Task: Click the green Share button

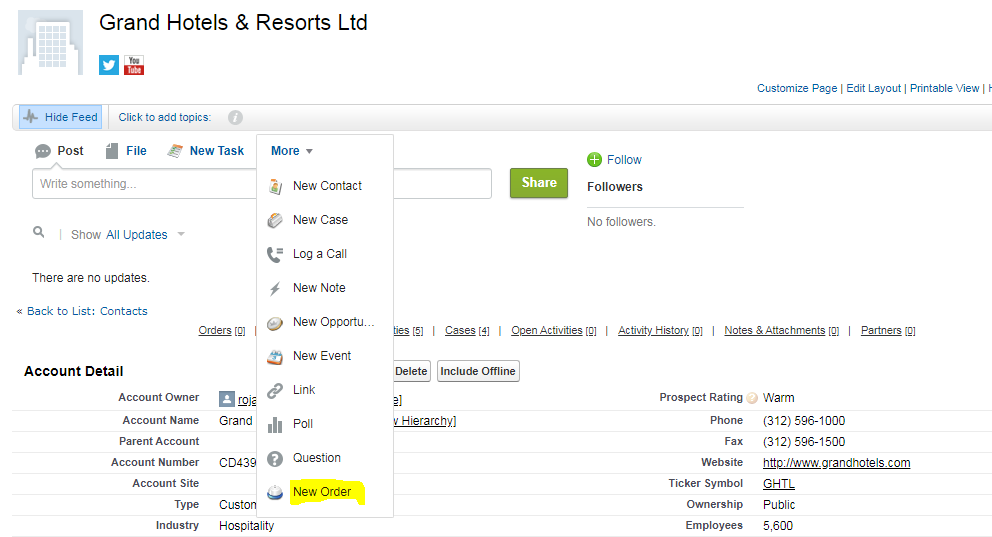Action: click(x=539, y=183)
